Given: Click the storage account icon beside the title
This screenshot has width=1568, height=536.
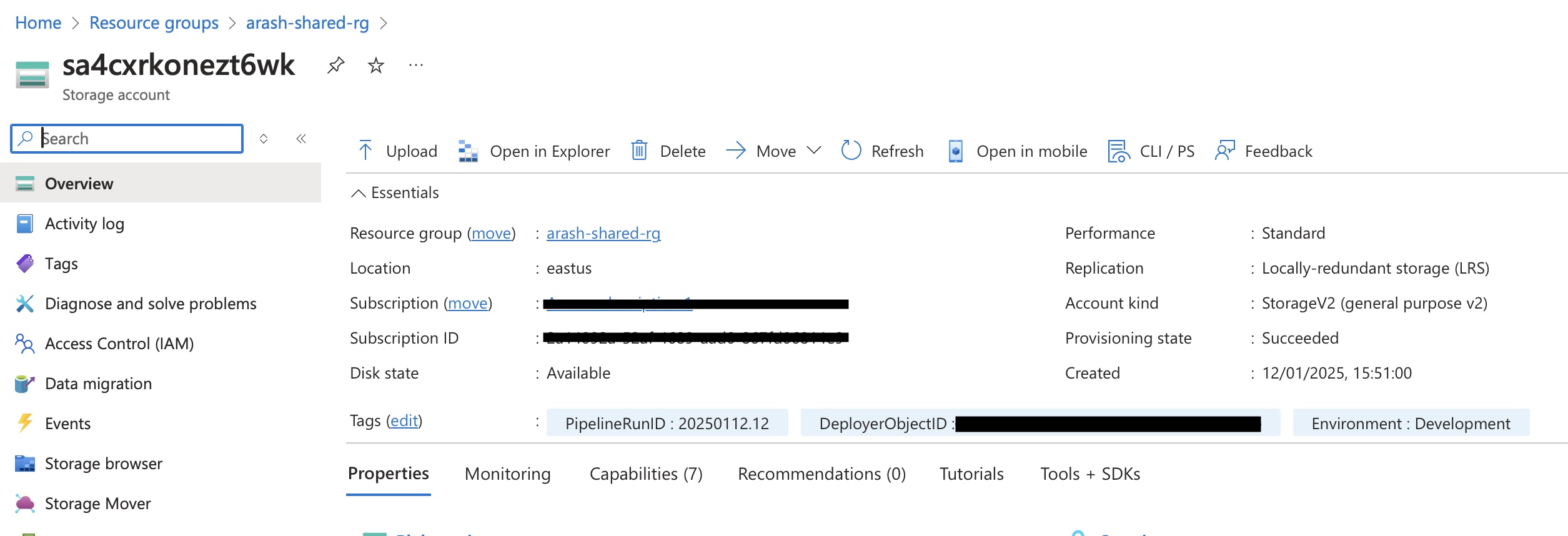Looking at the screenshot, I should pyautogui.click(x=32, y=74).
